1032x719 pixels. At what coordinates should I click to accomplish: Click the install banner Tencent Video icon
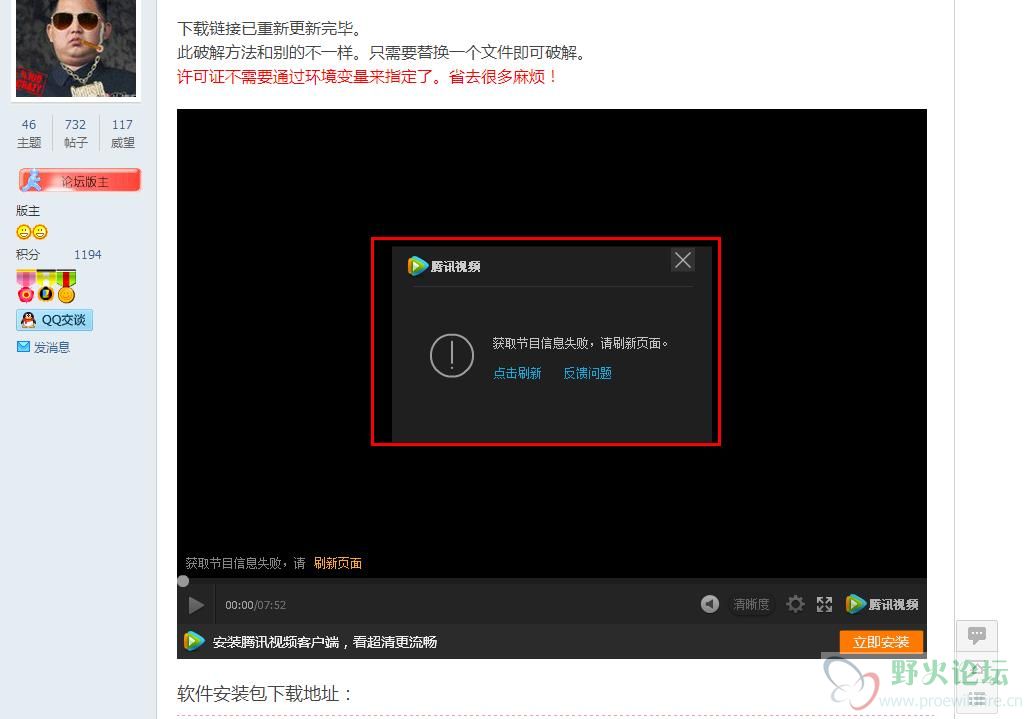(x=194, y=641)
